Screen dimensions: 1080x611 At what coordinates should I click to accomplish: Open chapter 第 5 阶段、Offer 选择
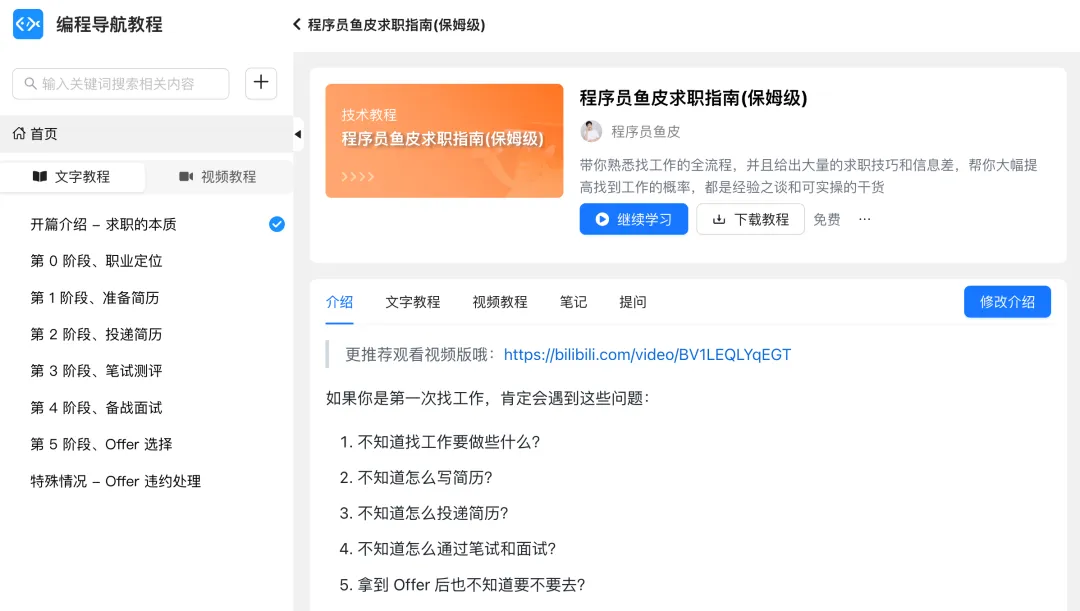pos(101,444)
